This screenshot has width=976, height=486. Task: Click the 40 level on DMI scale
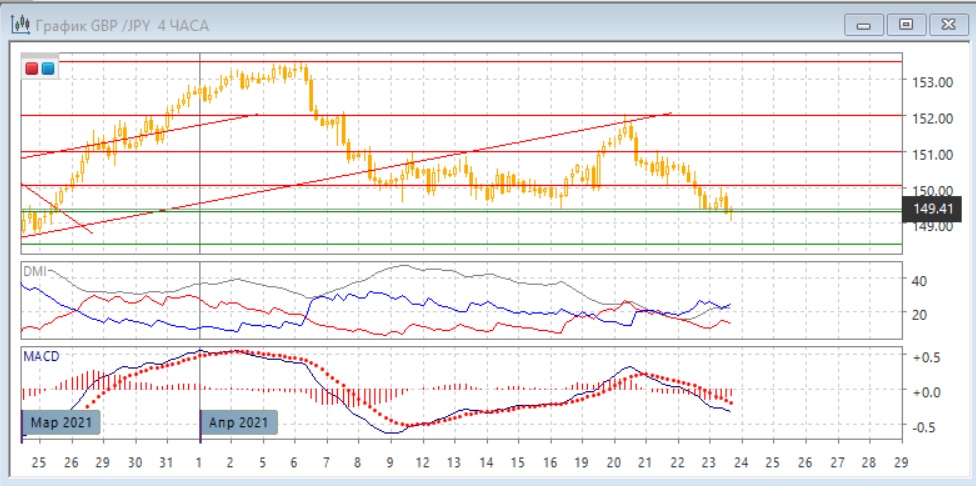coord(921,281)
